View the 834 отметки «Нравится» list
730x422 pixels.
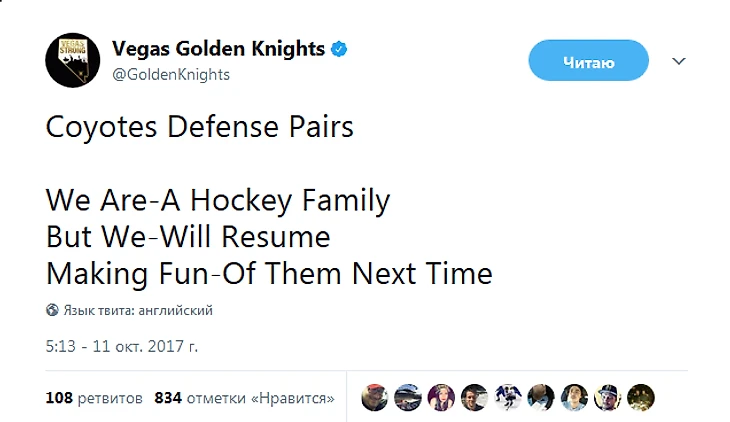coord(244,397)
